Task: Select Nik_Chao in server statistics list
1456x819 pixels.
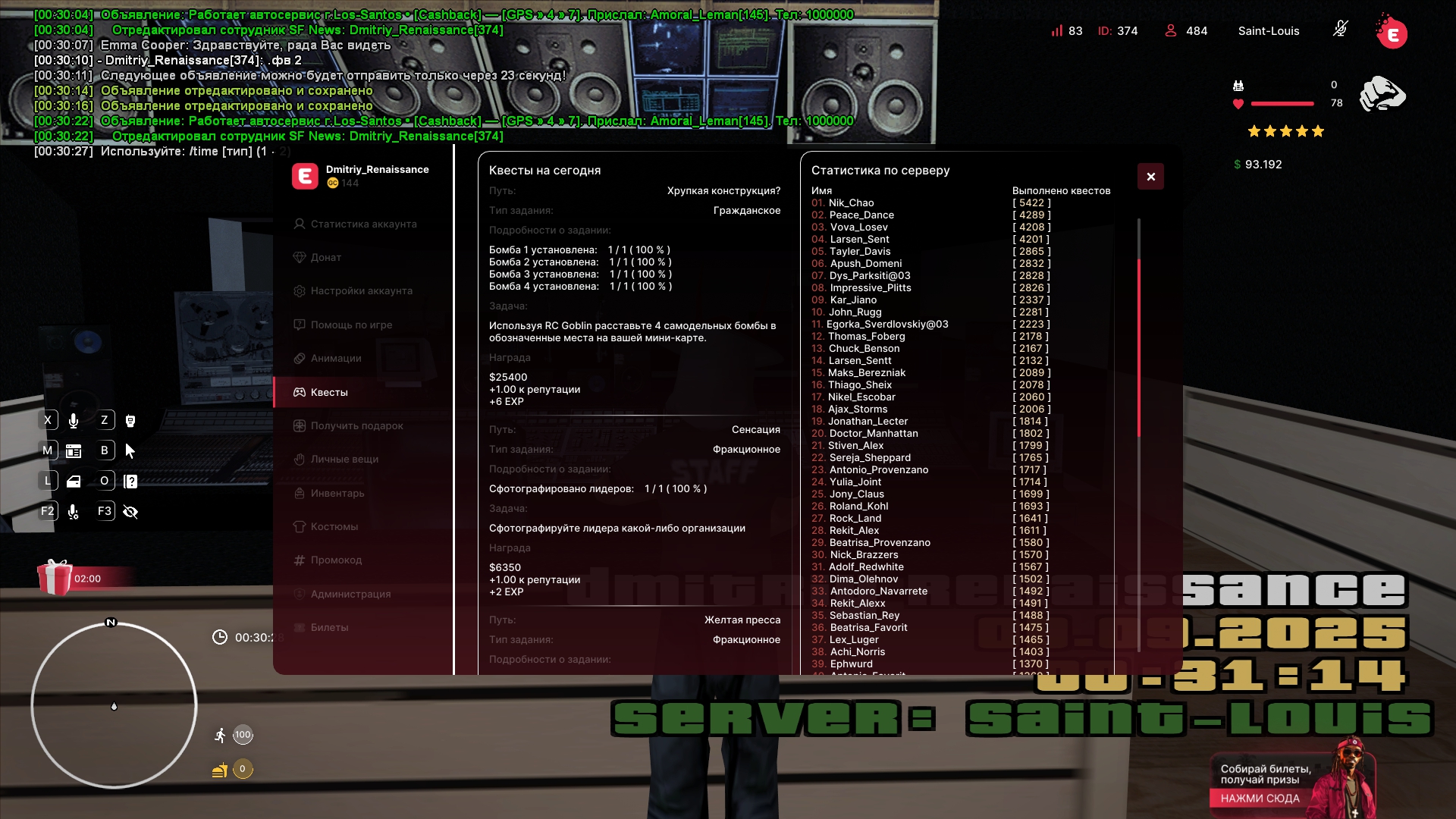Action: pyautogui.click(x=851, y=203)
